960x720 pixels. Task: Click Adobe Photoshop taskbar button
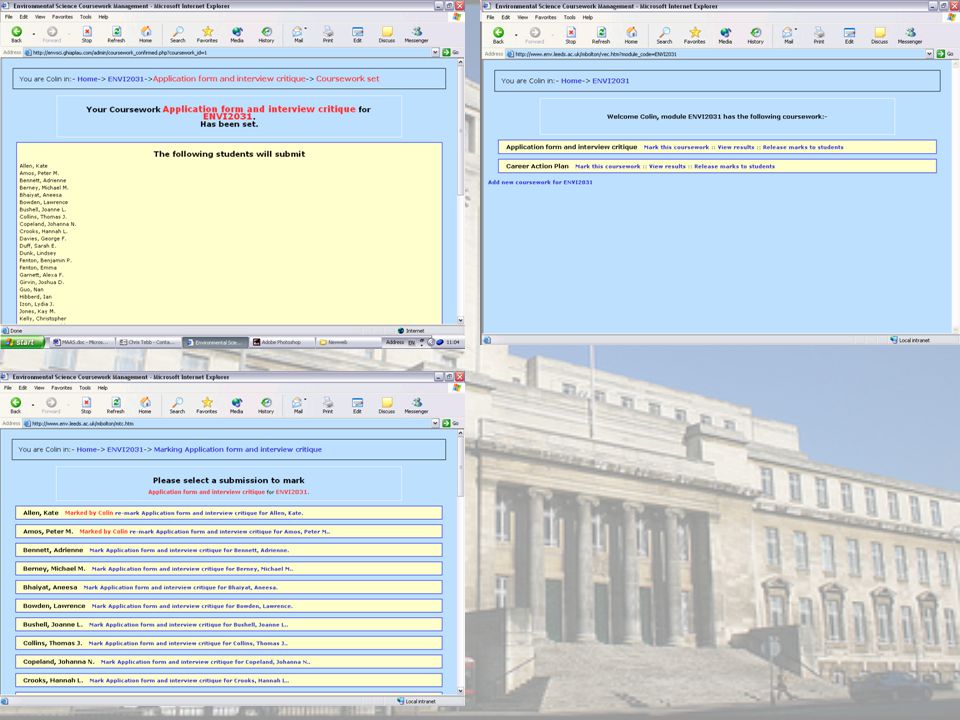click(282, 342)
